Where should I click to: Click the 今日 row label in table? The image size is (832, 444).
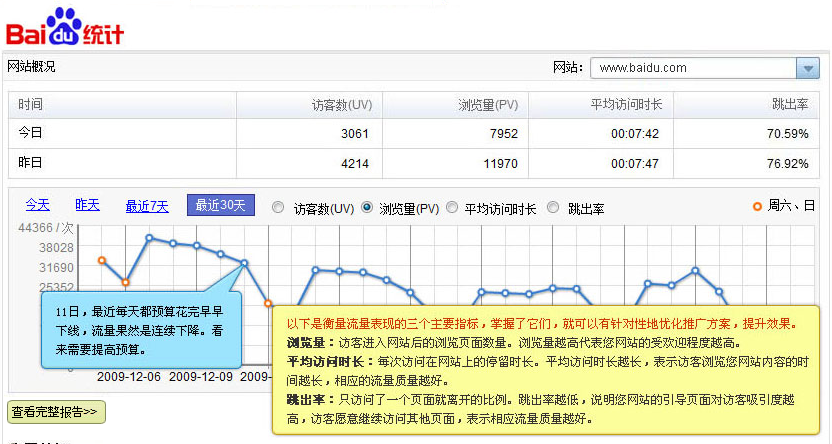pos(32,133)
